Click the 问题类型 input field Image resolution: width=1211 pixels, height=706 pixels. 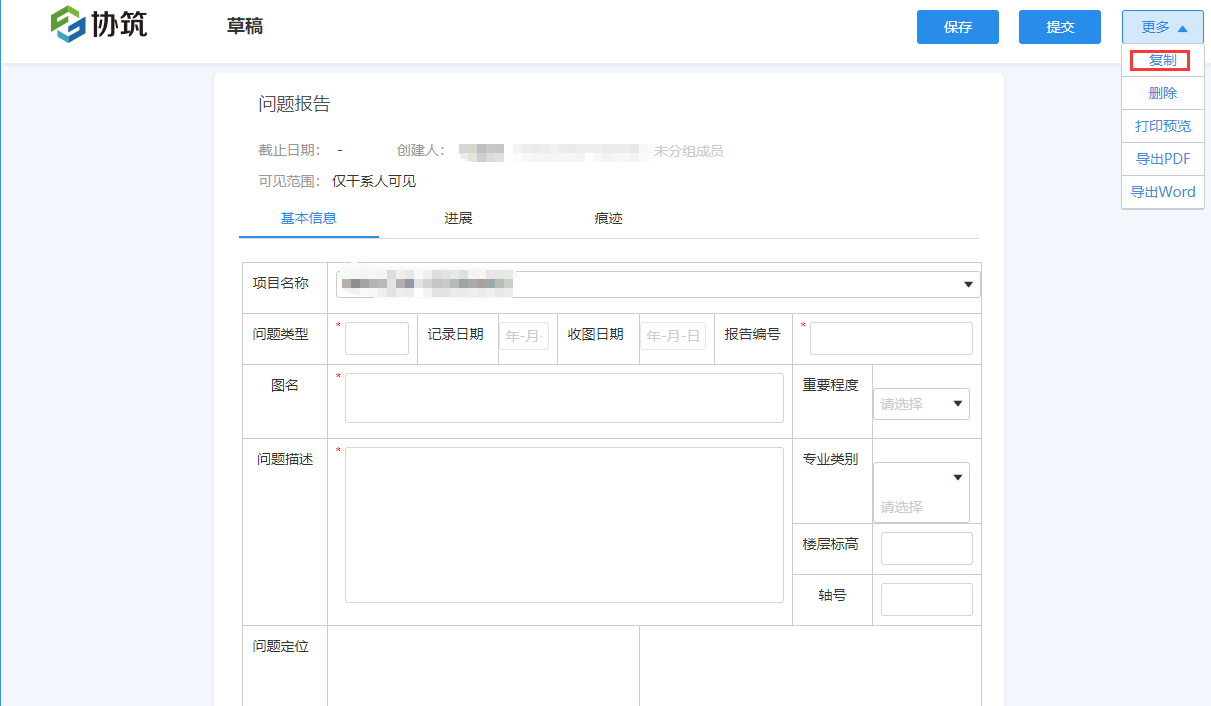(377, 338)
